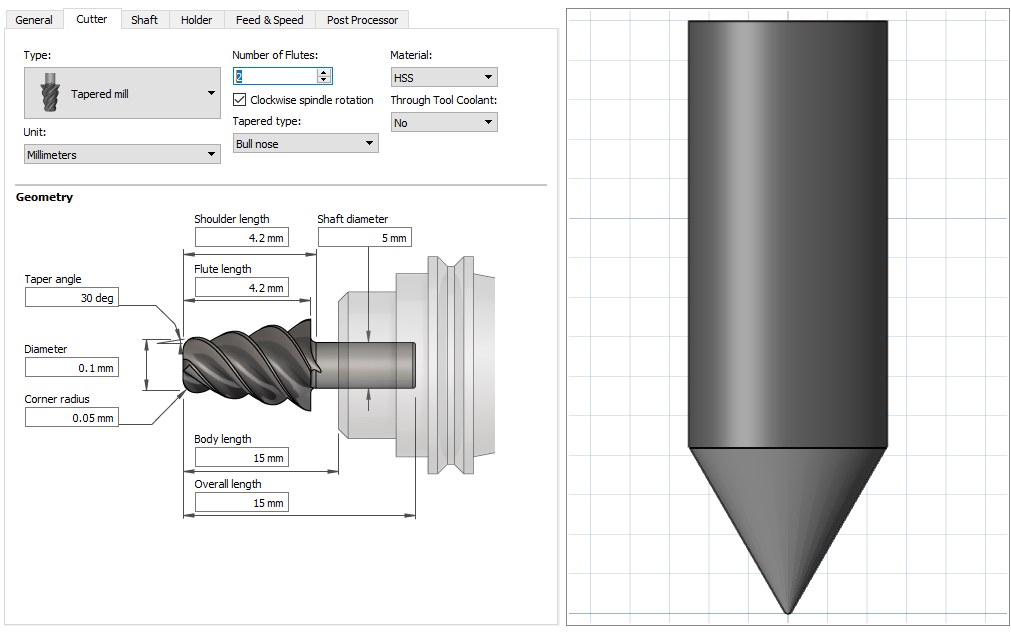Image resolution: width=1011 pixels, height=637 pixels.
Task: Select the Cutter tab
Action: (x=92, y=19)
